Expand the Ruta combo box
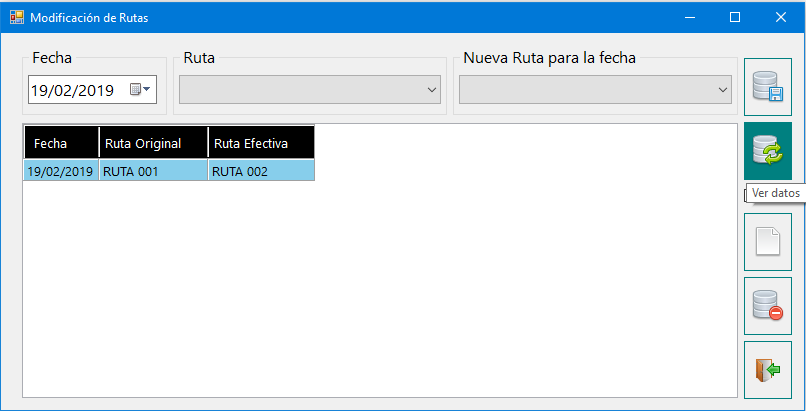 tap(431, 90)
